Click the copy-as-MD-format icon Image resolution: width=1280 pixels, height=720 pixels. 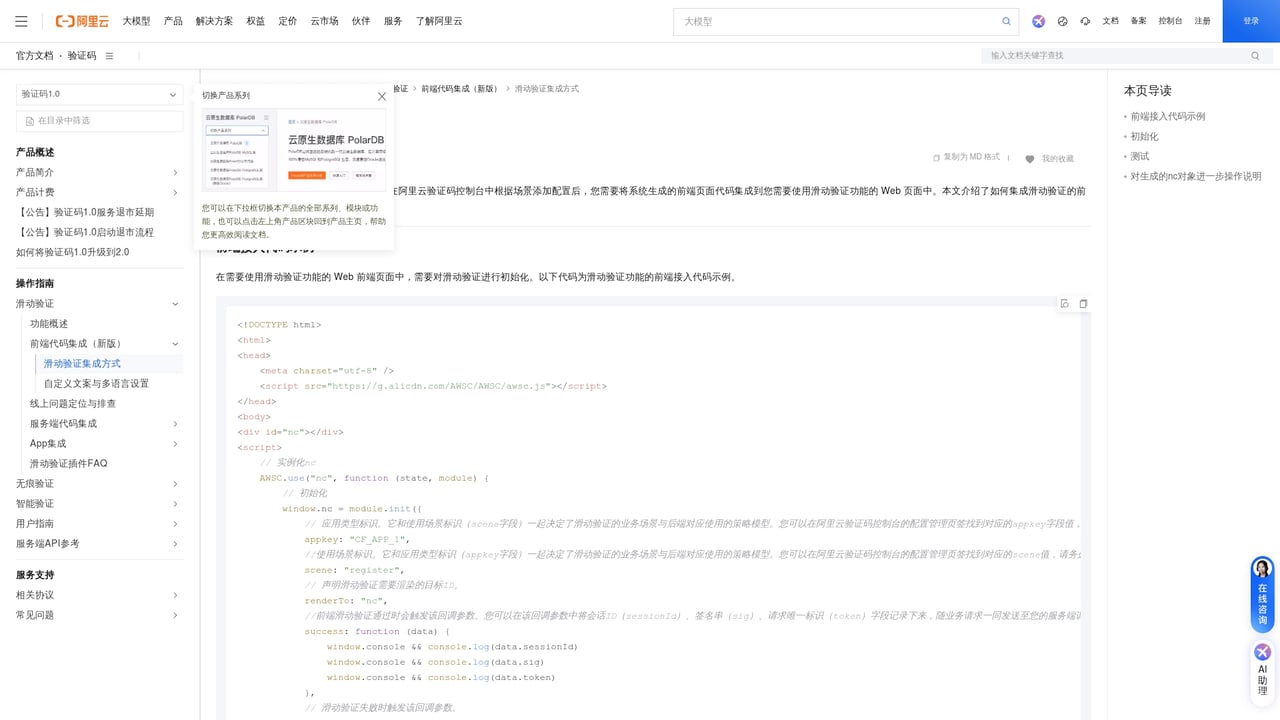[x=936, y=158]
